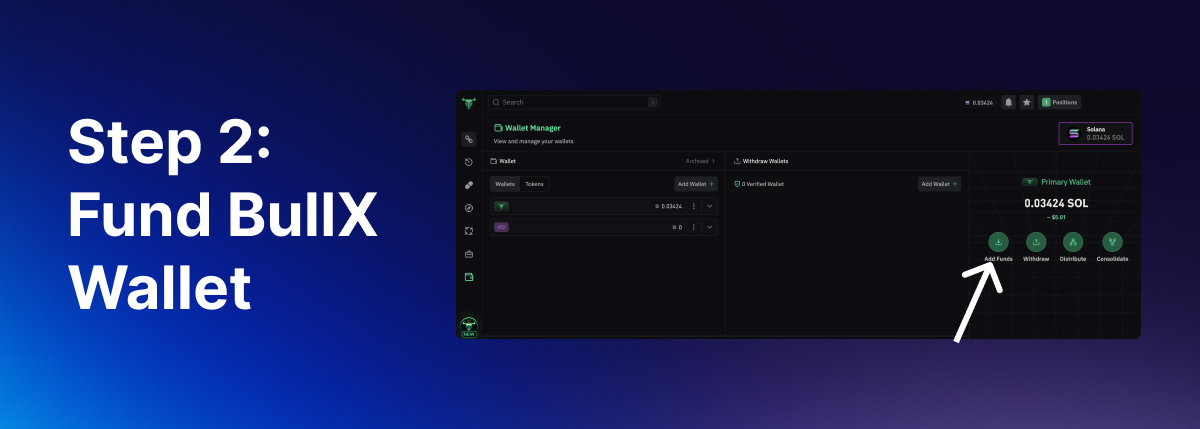Viewport: 1200px width, 429px height.
Task: Switch to the Tokens tab
Action: point(535,184)
